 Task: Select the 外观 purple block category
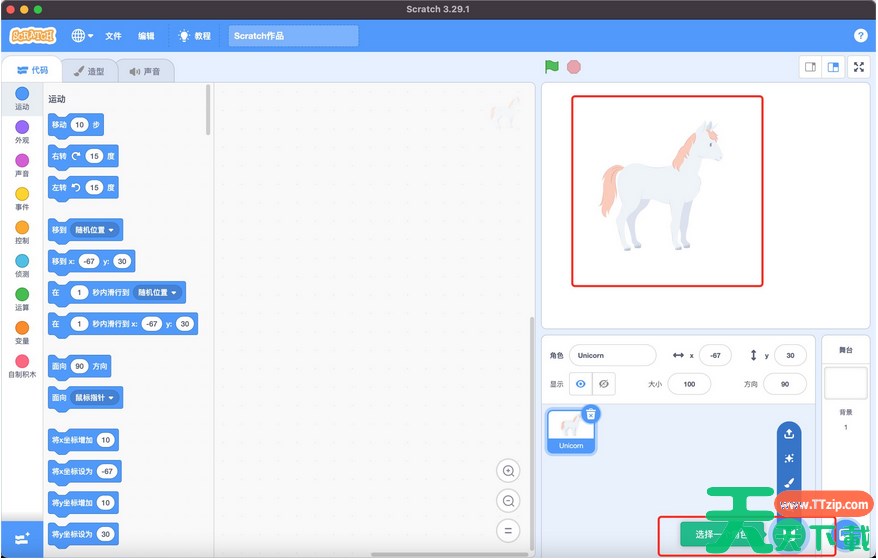click(x=22, y=132)
